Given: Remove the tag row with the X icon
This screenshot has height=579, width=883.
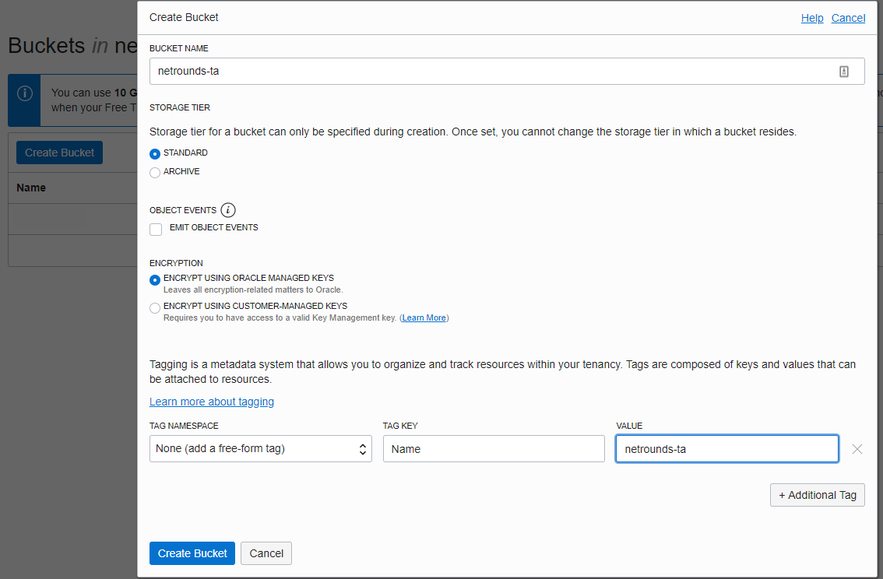Looking at the screenshot, I should pyautogui.click(x=857, y=449).
